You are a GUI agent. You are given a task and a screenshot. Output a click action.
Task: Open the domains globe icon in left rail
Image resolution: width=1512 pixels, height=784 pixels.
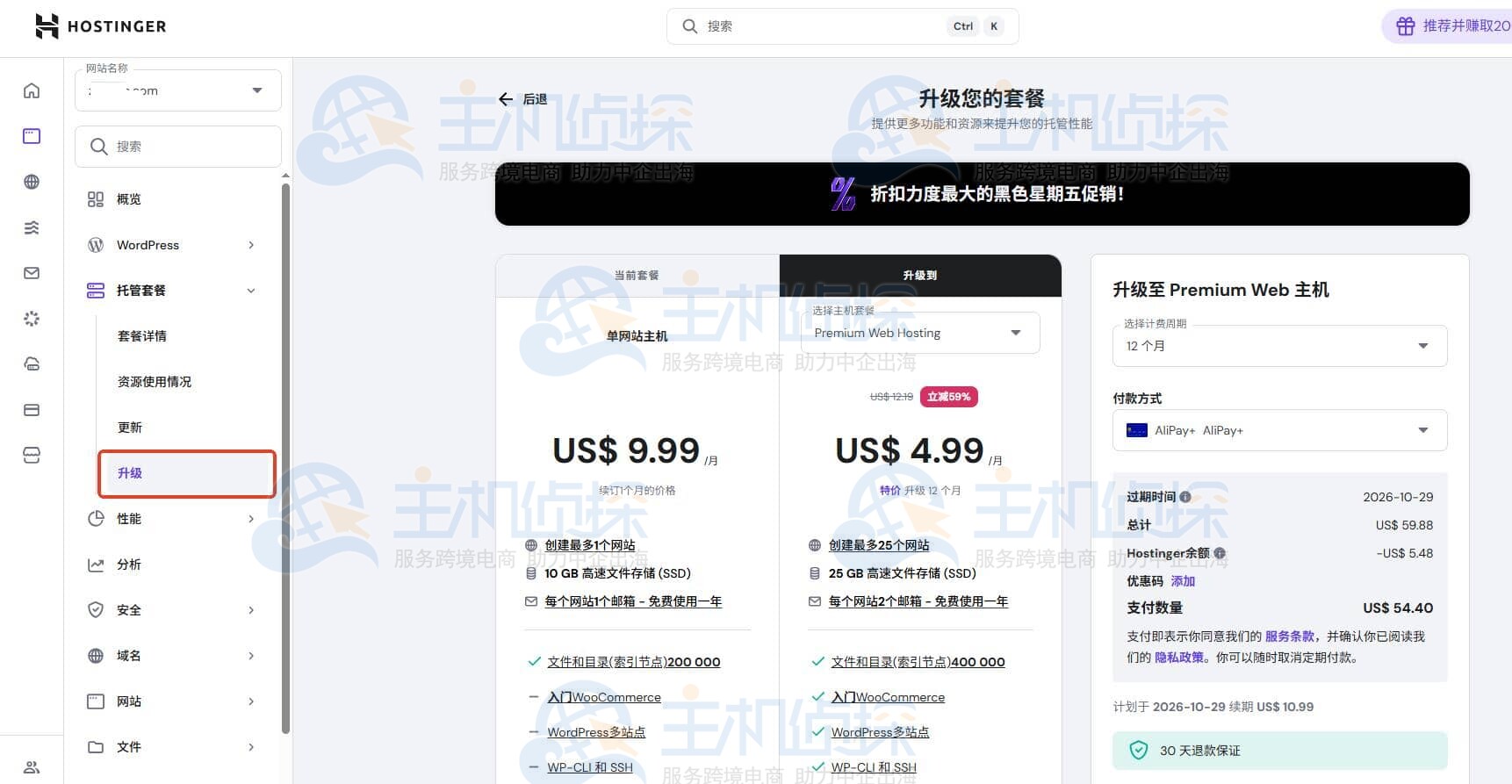[32, 182]
